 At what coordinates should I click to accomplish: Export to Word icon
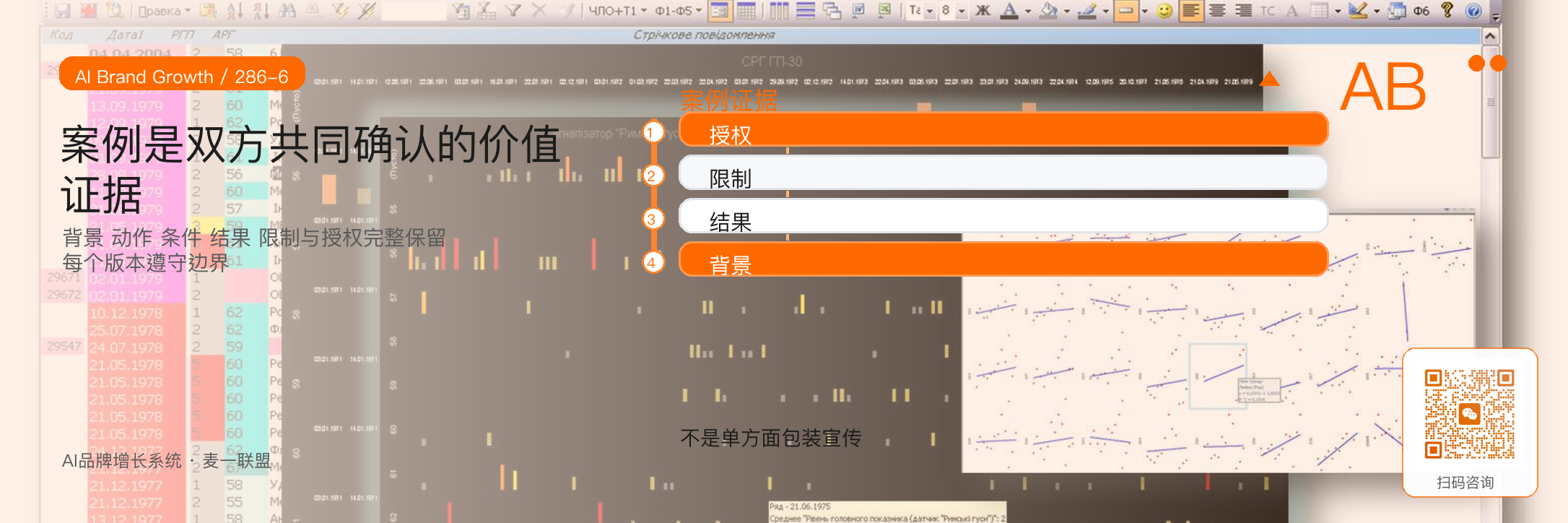click(858, 11)
